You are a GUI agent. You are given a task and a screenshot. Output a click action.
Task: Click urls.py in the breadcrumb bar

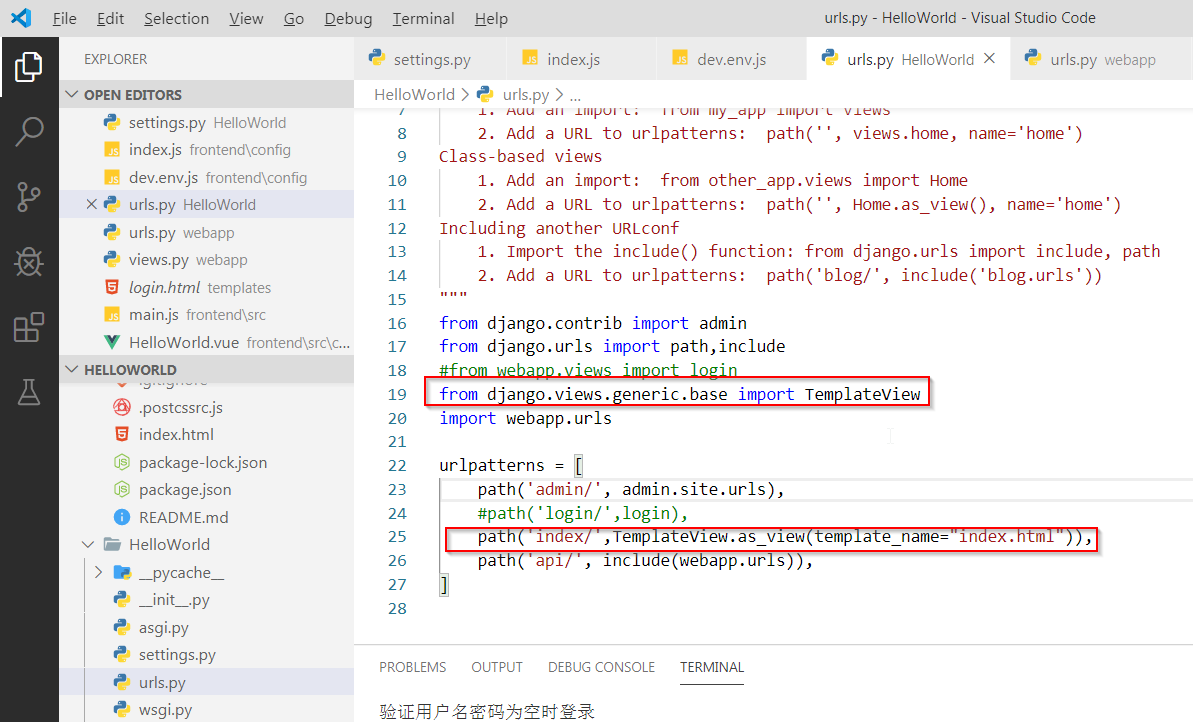point(524,94)
